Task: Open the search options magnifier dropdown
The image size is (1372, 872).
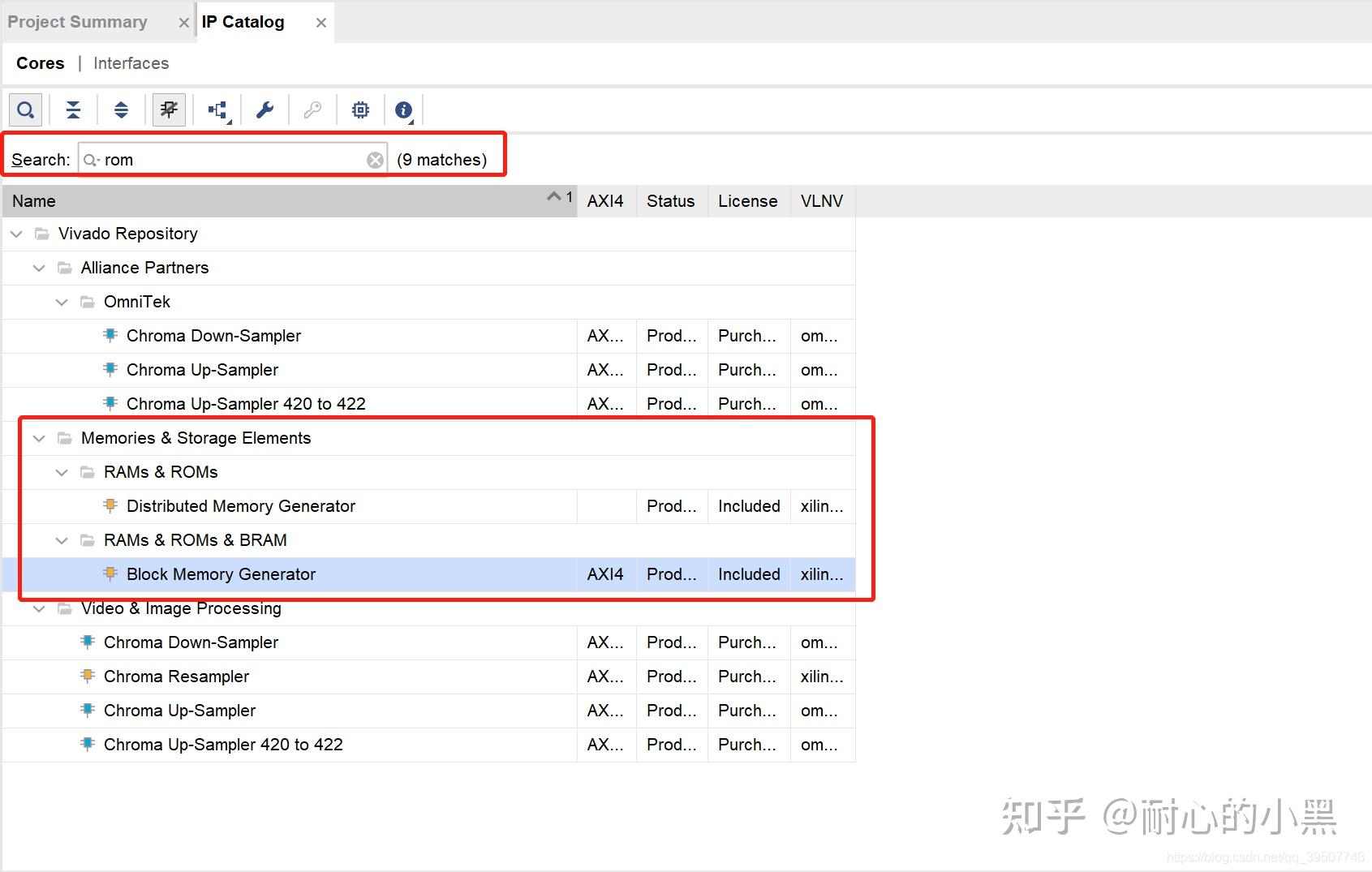Action: coord(92,160)
